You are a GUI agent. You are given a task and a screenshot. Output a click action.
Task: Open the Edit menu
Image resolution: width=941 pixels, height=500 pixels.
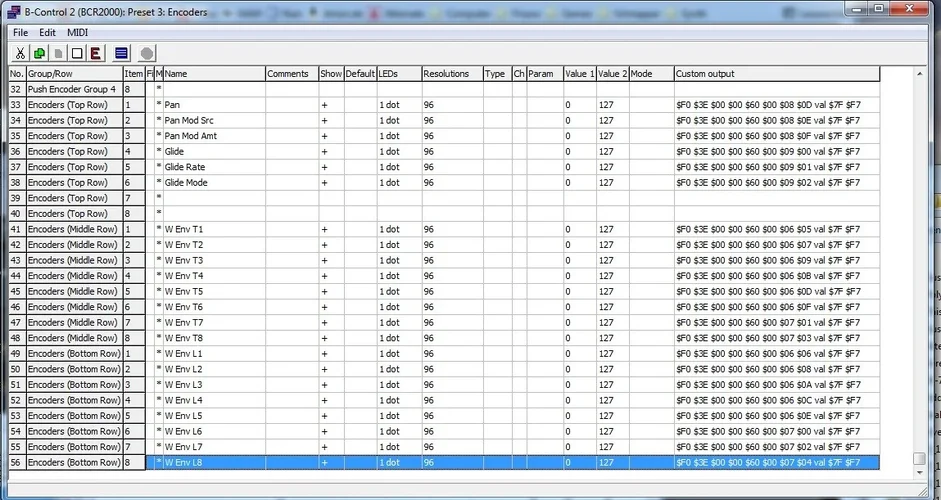[x=47, y=32]
